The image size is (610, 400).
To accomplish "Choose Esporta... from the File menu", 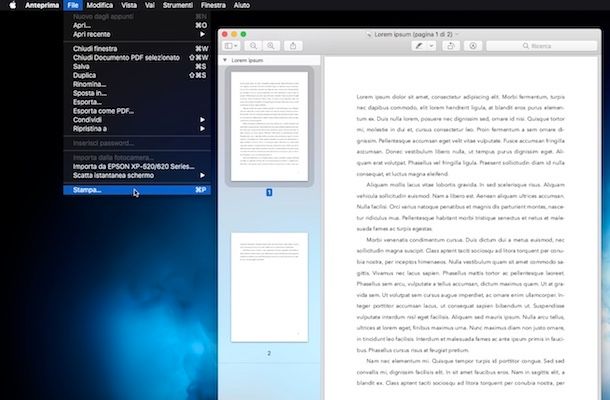I will 137,102.
